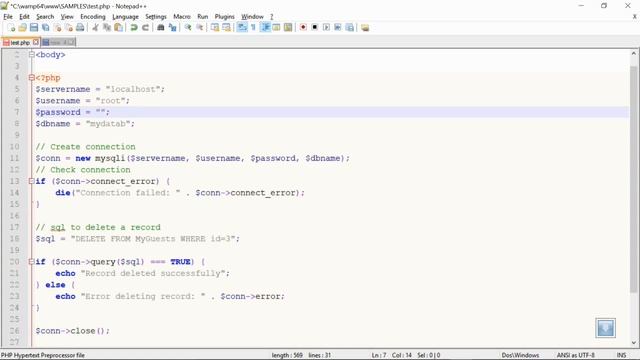Image resolution: width=640 pixels, height=360 pixels.
Task: Click the Run macro multiple times icon
Action: 338,27
